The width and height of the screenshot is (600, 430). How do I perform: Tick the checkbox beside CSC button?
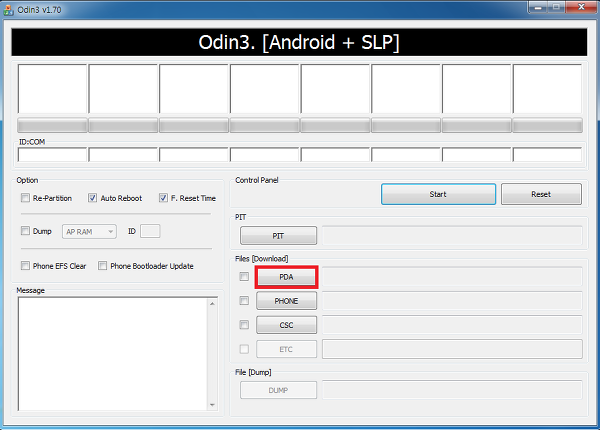(244, 325)
